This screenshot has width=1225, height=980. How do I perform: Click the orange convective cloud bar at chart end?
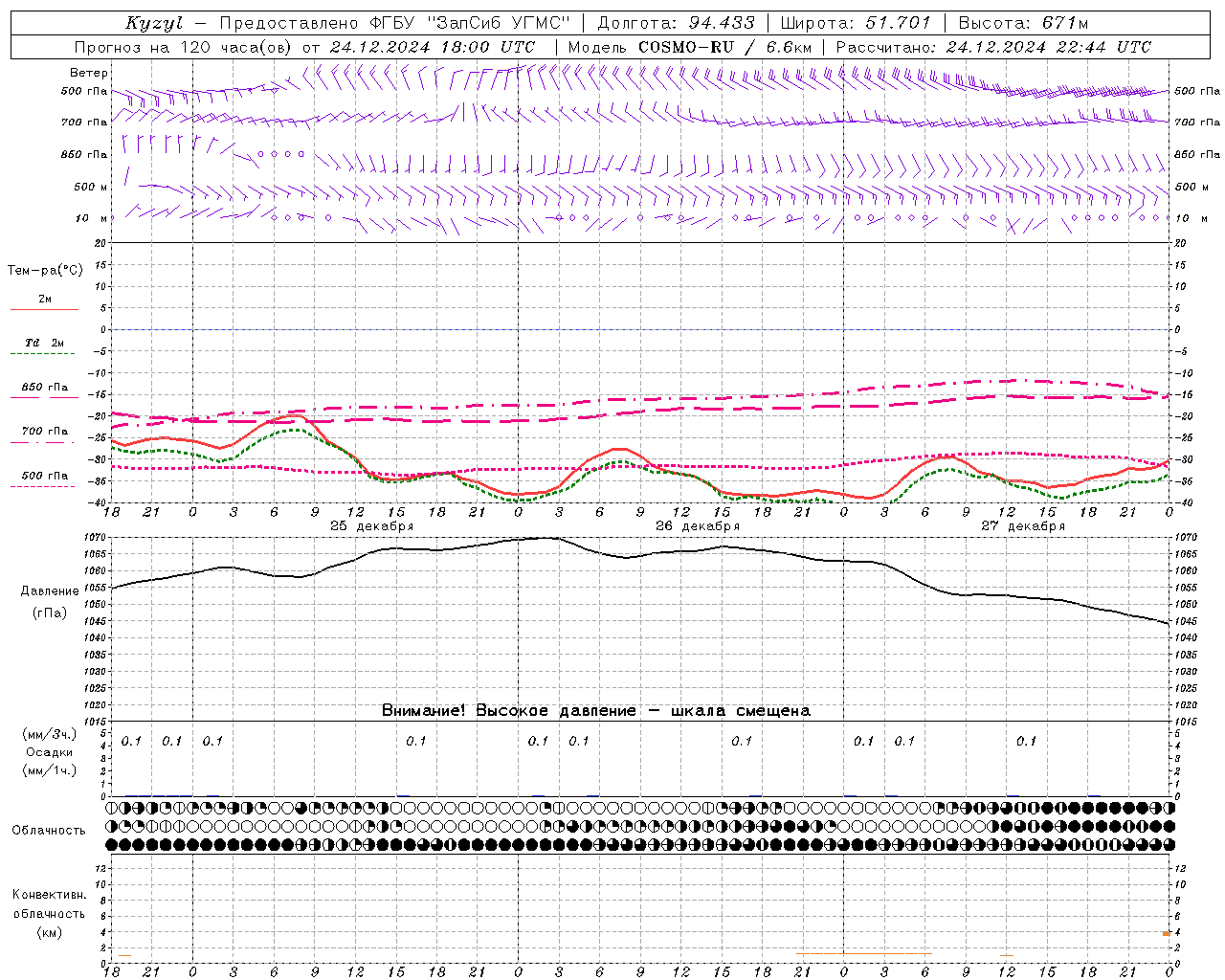1167,933
